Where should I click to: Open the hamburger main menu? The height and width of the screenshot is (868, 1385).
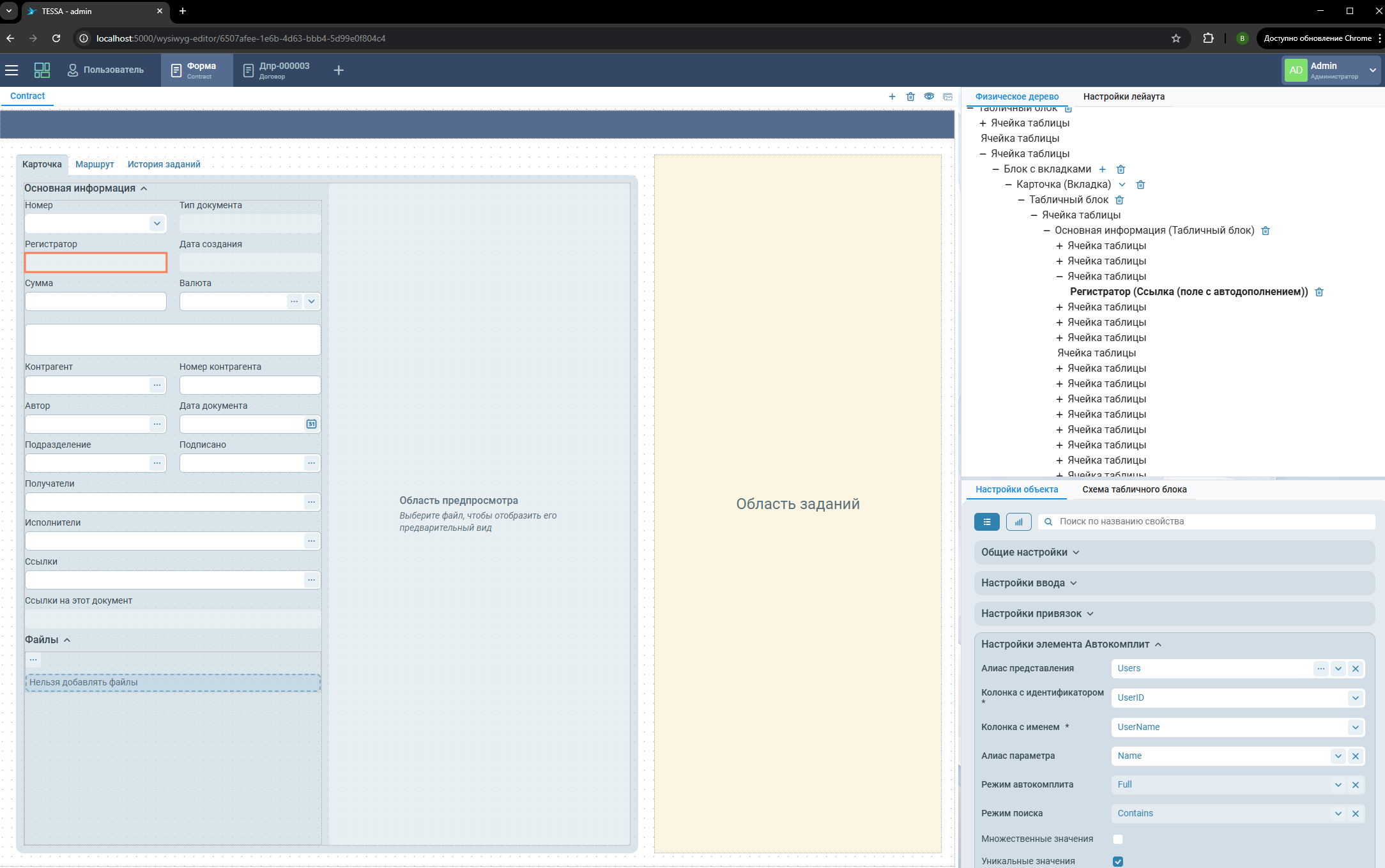(x=11, y=70)
